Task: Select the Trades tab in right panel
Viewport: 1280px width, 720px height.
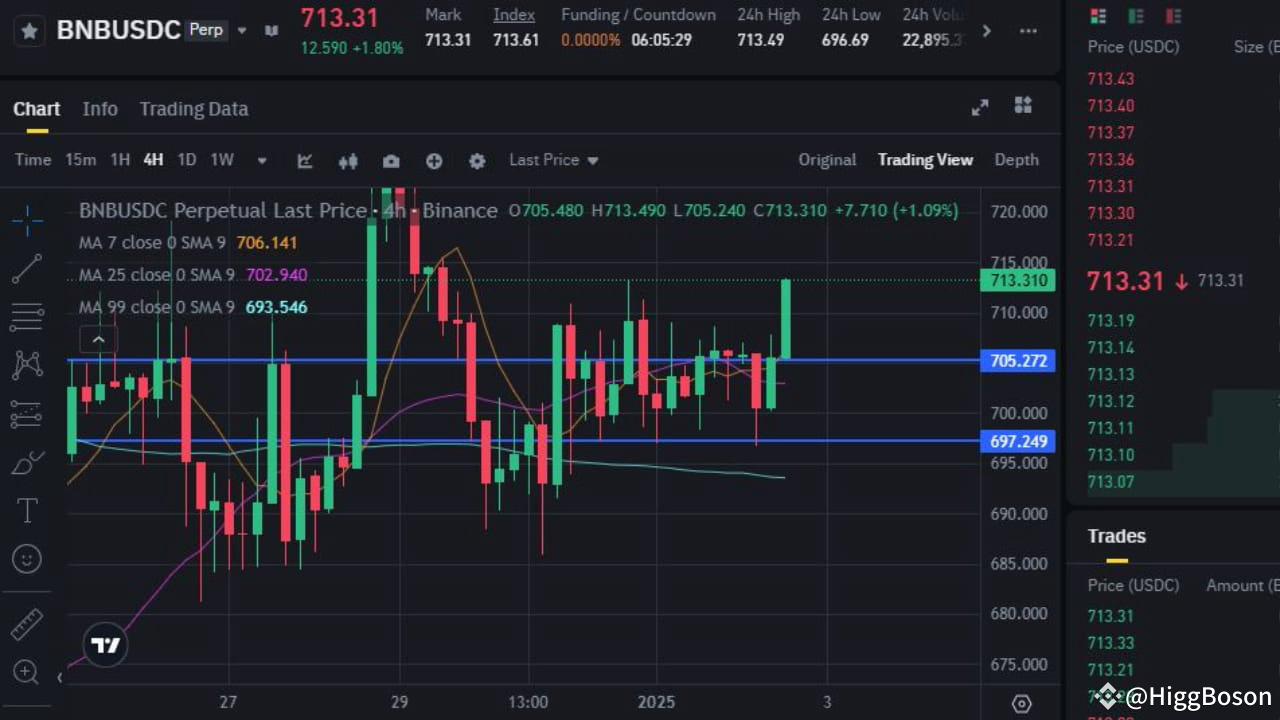Action: 1117,537
